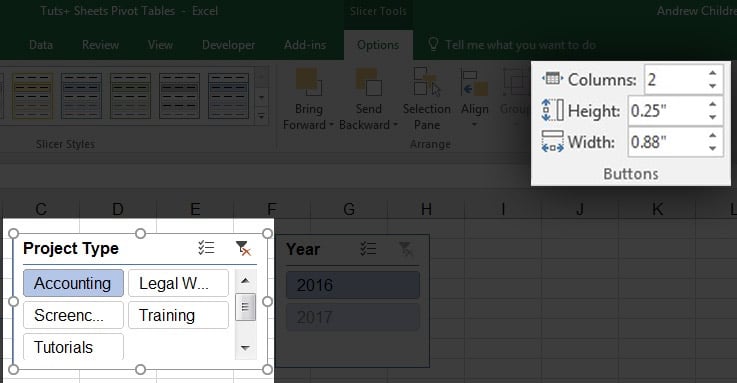Viewport: 737px width, 383px height.
Task: Select the Screenc... slicer button
Action: pyautogui.click(x=73, y=315)
